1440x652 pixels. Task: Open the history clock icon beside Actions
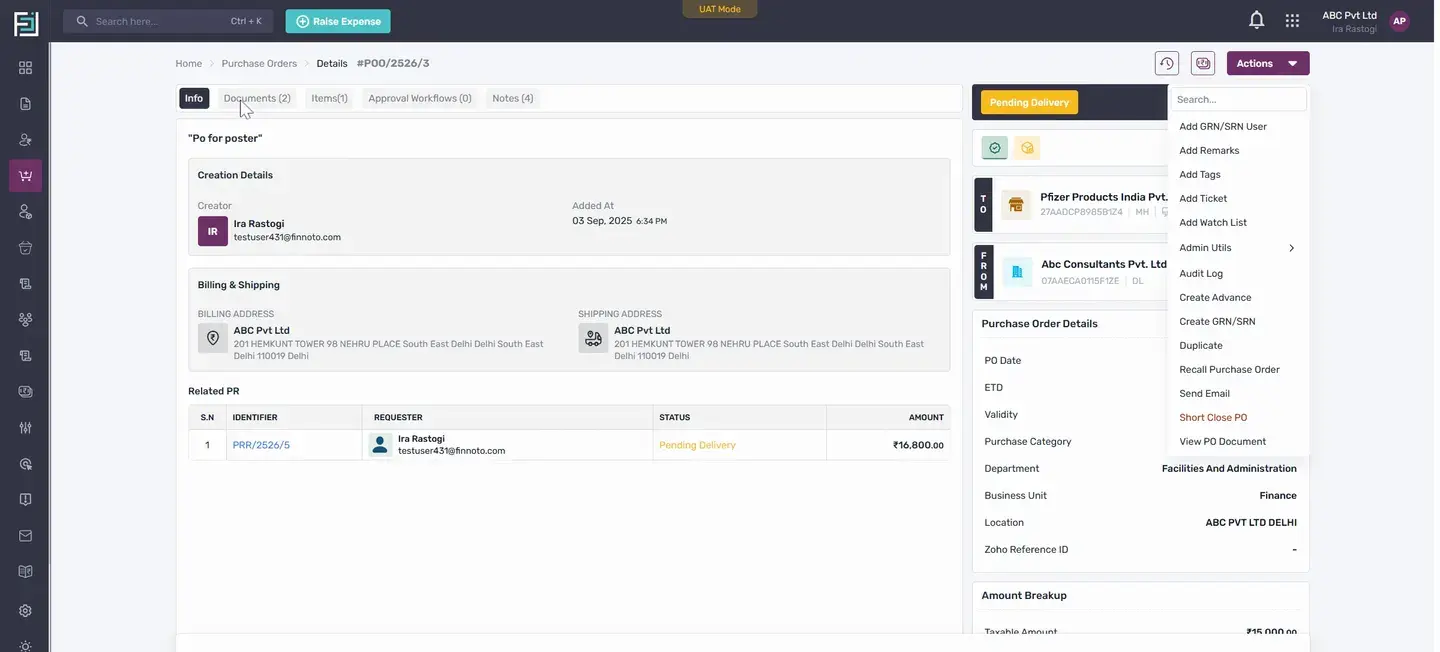1167,63
